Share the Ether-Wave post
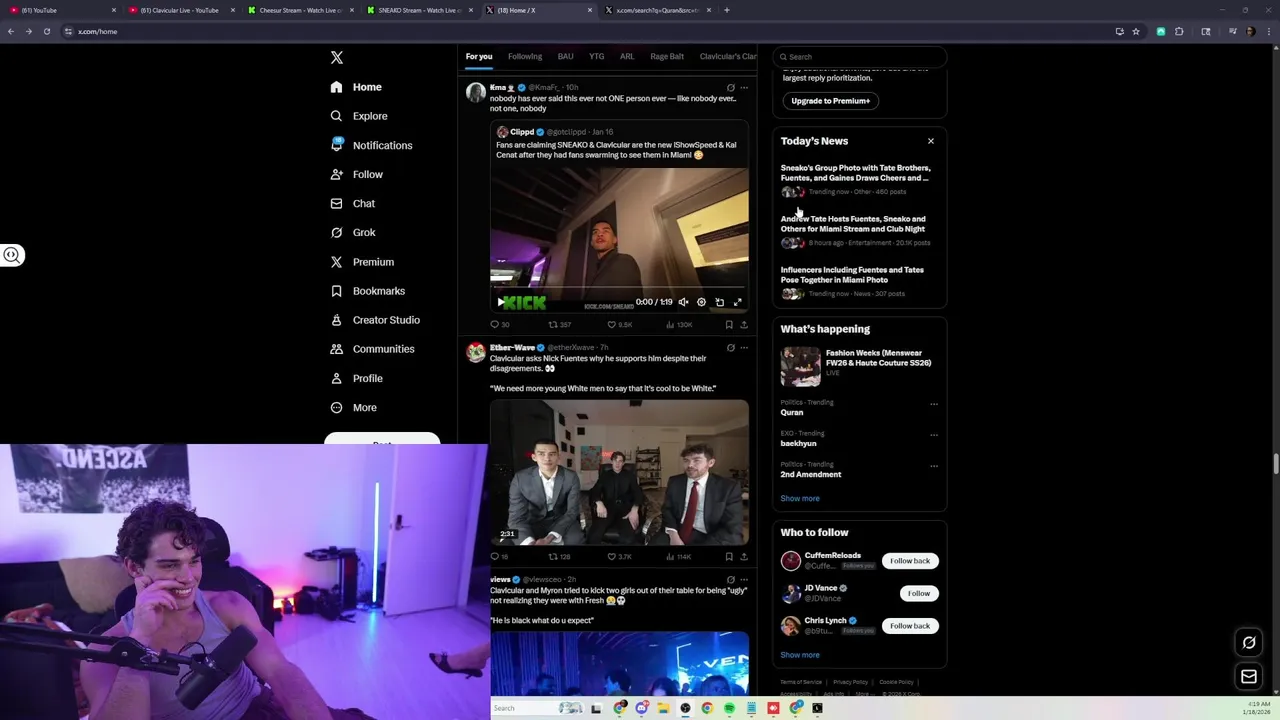 744,557
